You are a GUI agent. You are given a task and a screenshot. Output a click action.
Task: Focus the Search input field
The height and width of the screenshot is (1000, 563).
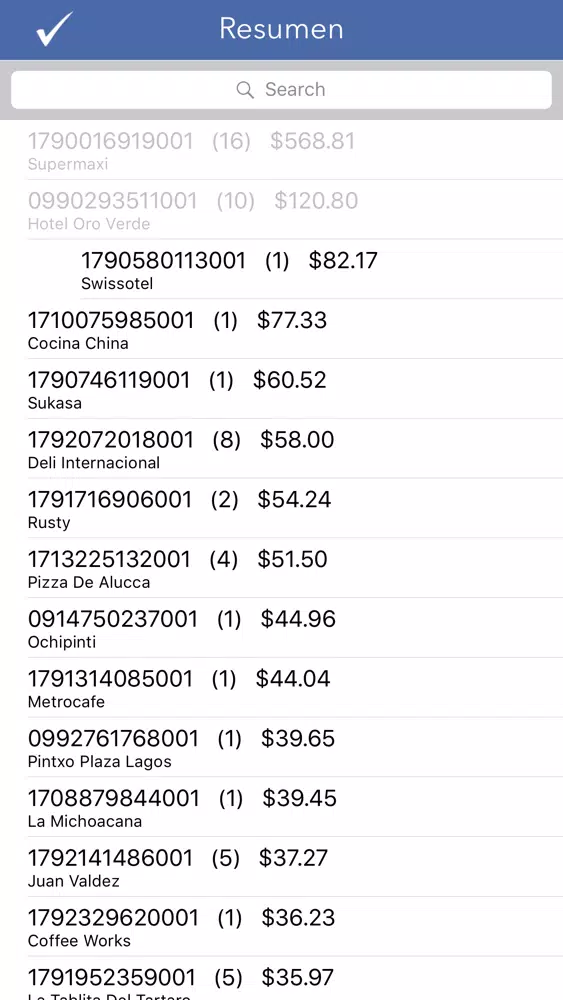pyautogui.click(x=281, y=90)
